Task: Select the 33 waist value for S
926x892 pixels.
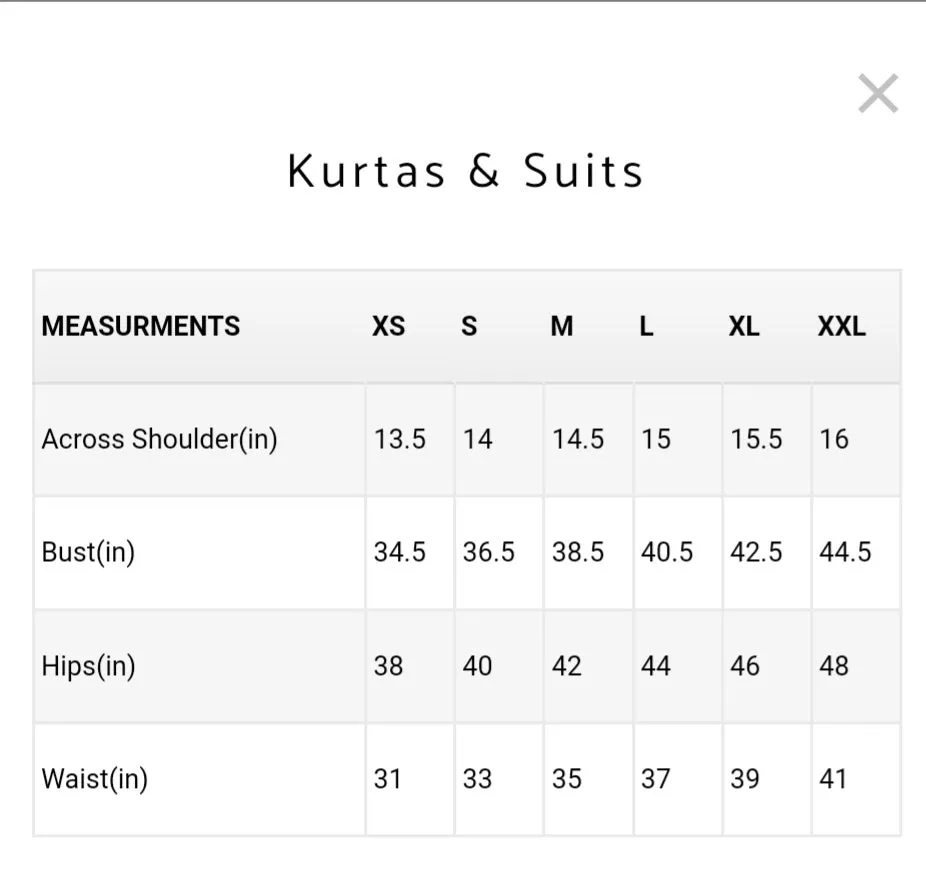Action: (477, 779)
